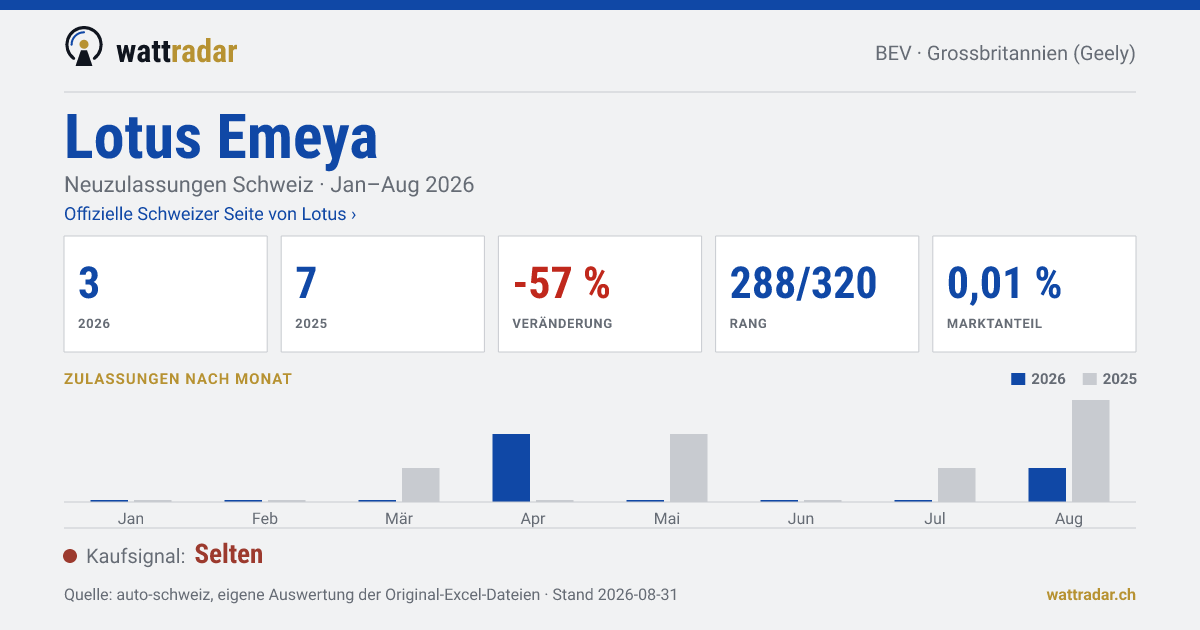Click the Lotus Emeya title

221,137
